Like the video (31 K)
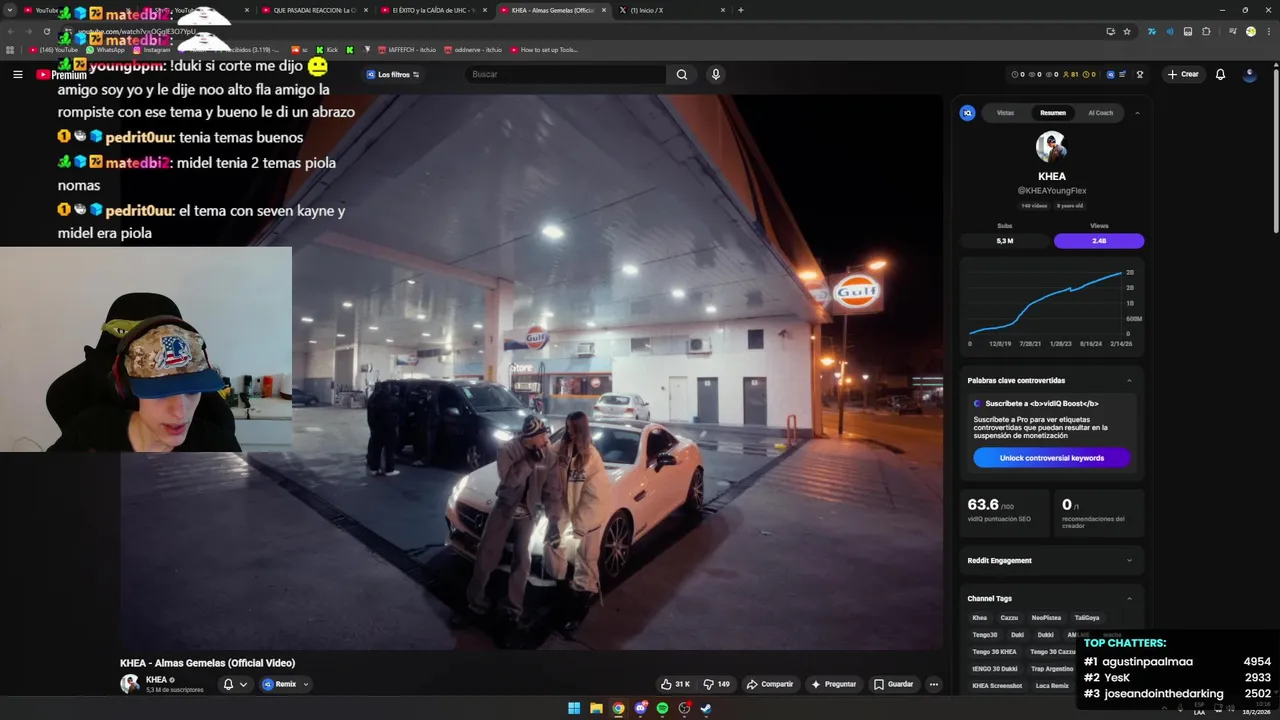Screen dimensions: 1280x720 pos(675,684)
